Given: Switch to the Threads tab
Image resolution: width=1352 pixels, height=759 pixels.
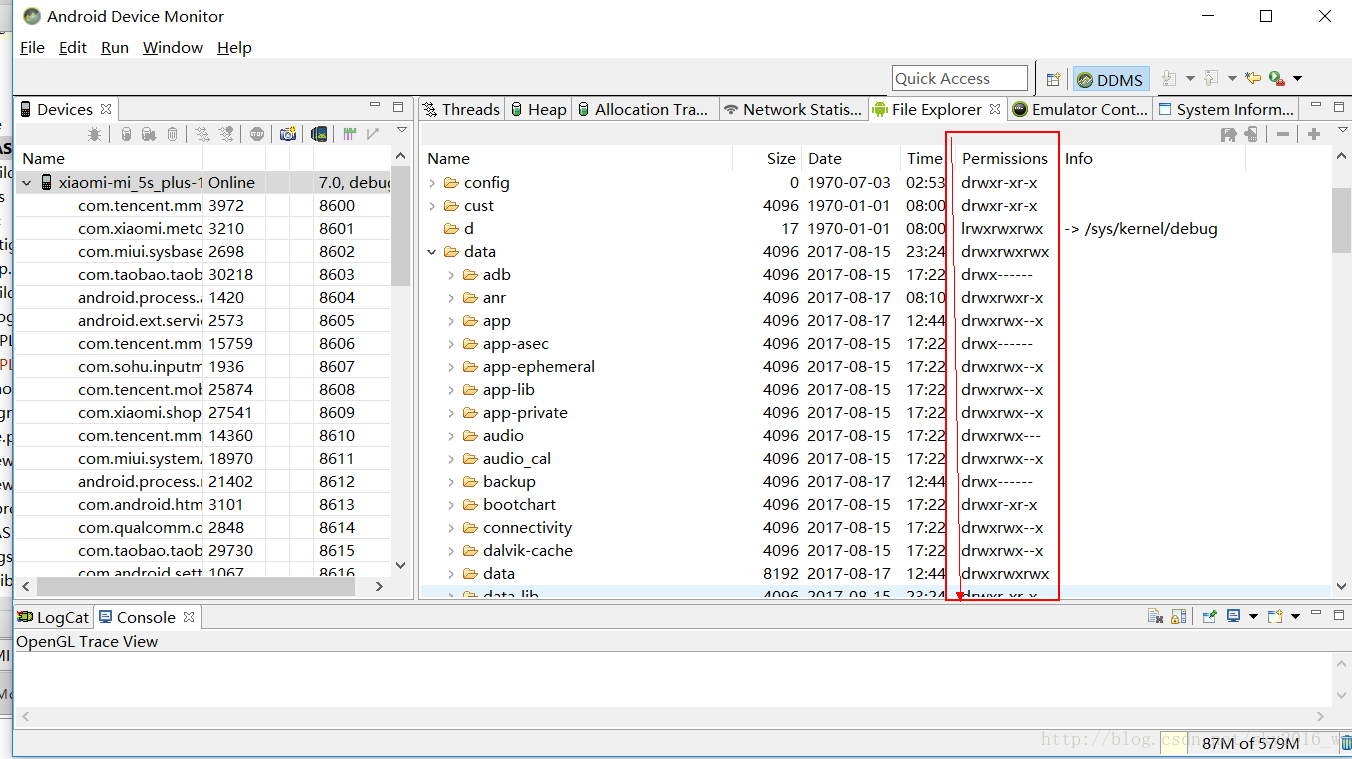Looking at the screenshot, I should [x=461, y=110].
